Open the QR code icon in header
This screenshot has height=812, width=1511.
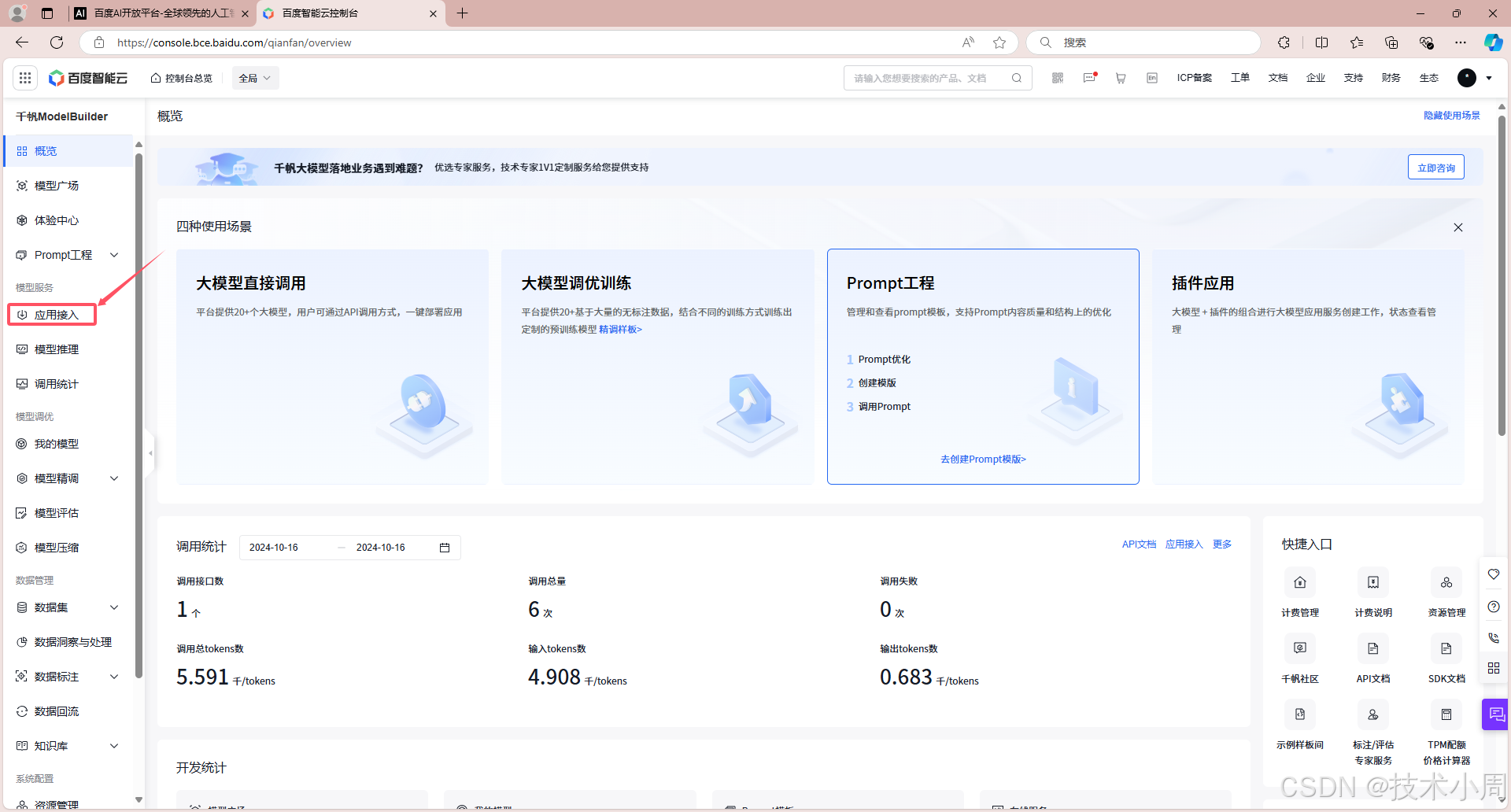point(1058,78)
